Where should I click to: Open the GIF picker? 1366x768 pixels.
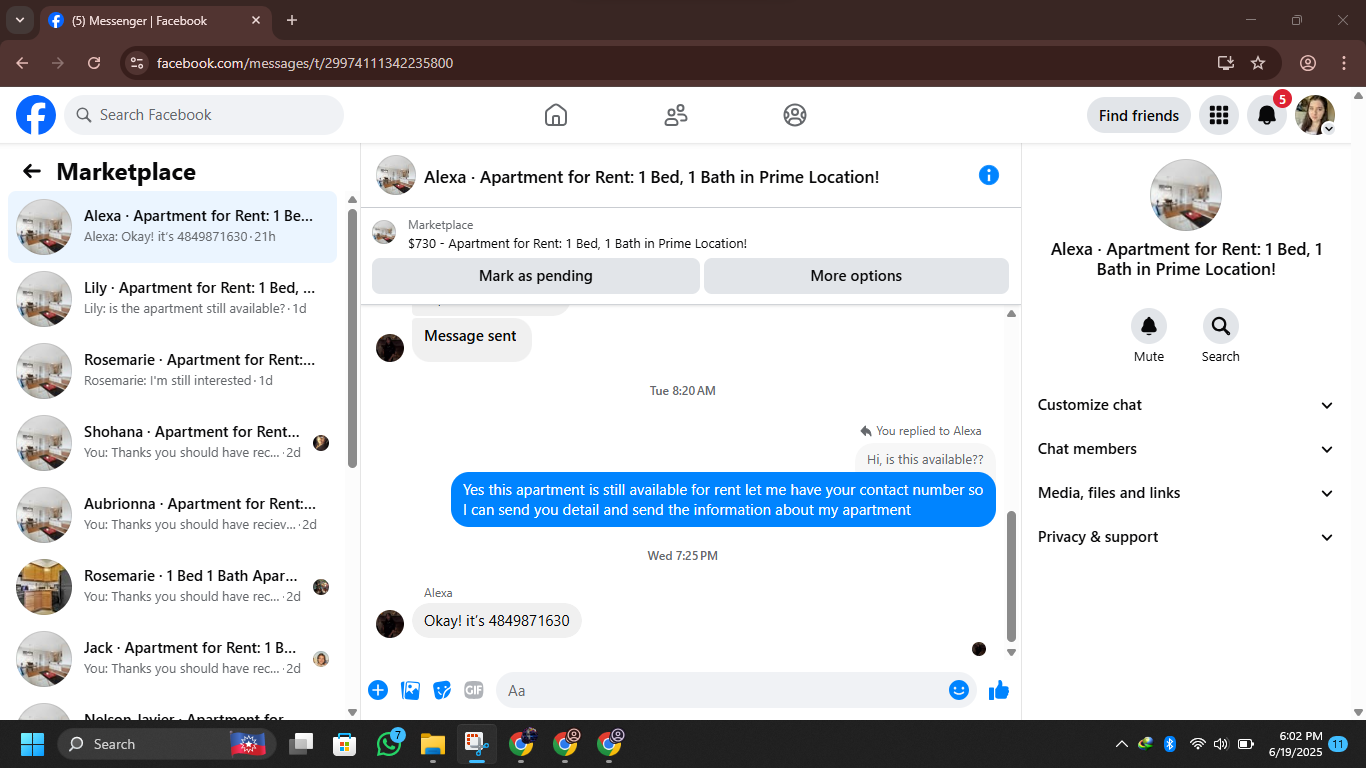(x=474, y=690)
